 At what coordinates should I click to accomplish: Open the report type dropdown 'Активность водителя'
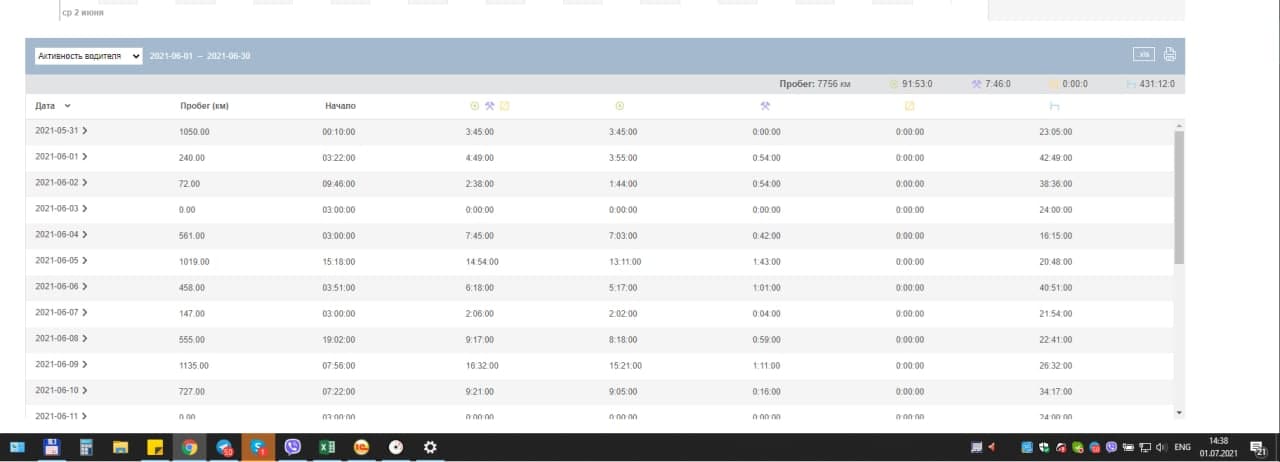88,56
